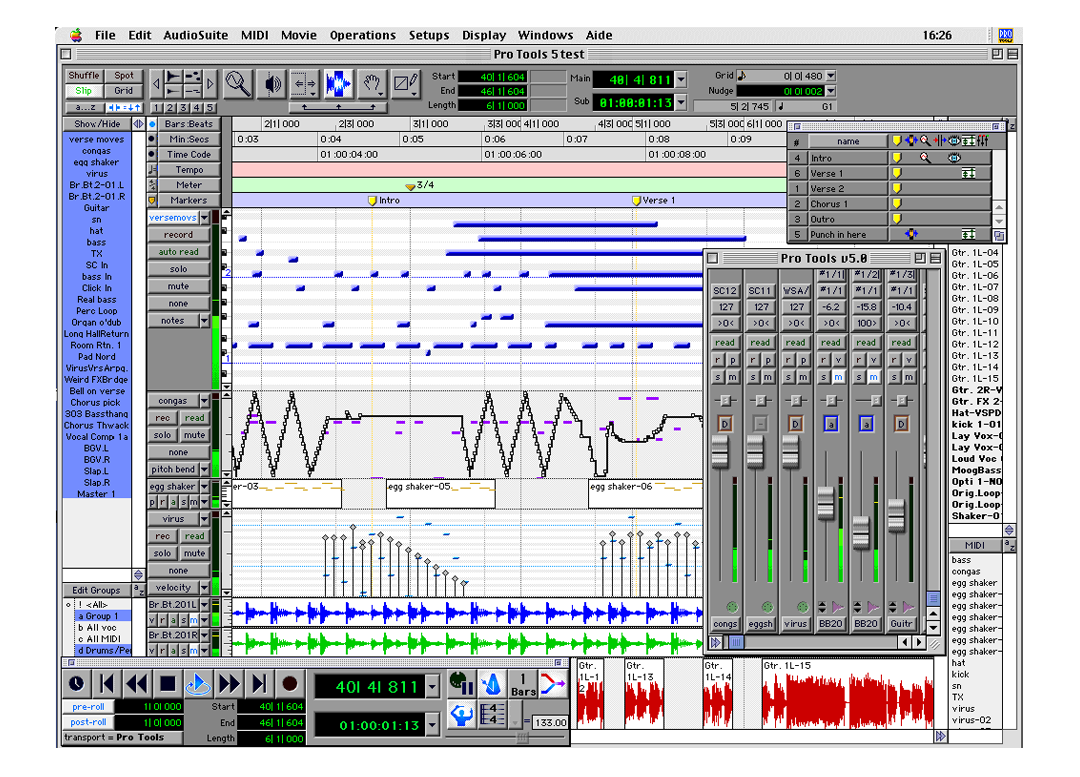Enable Shuffle edit mode

tap(83, 76)
